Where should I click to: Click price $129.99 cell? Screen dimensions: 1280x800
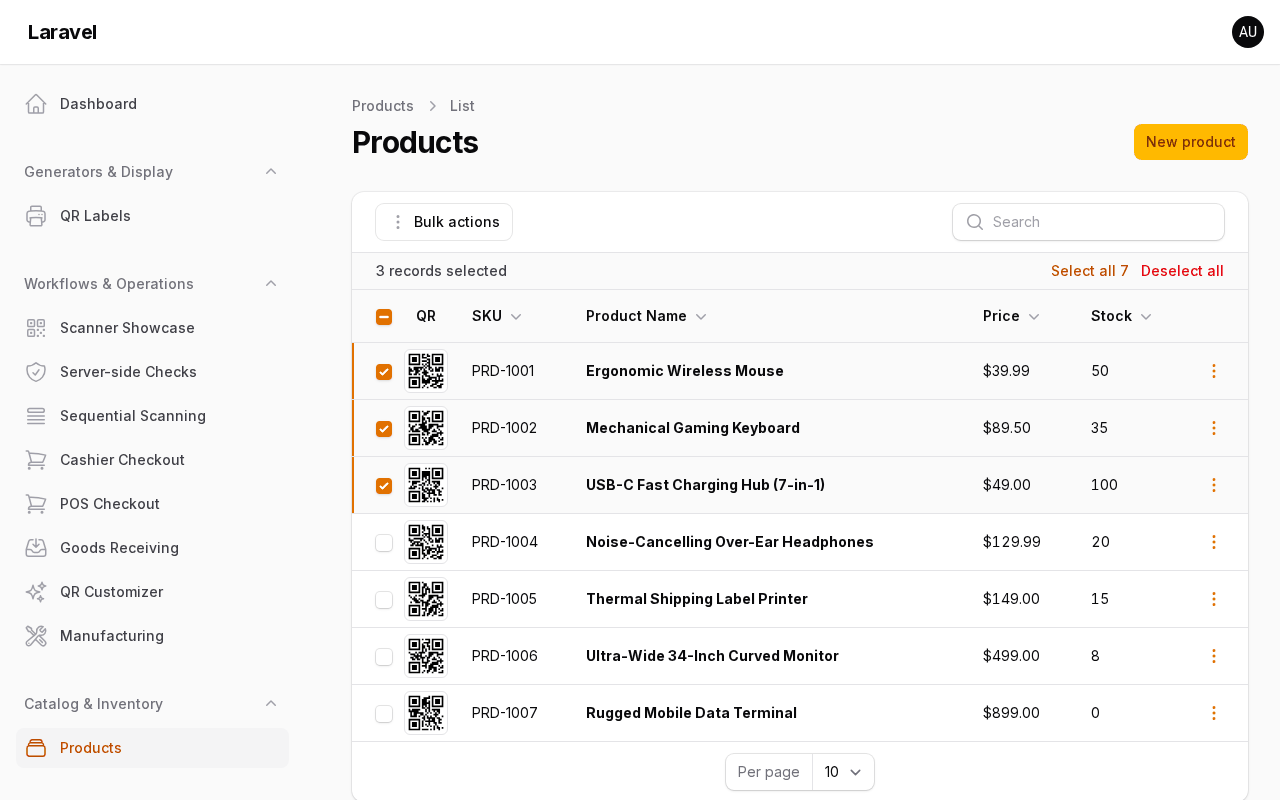(1012, 542)
